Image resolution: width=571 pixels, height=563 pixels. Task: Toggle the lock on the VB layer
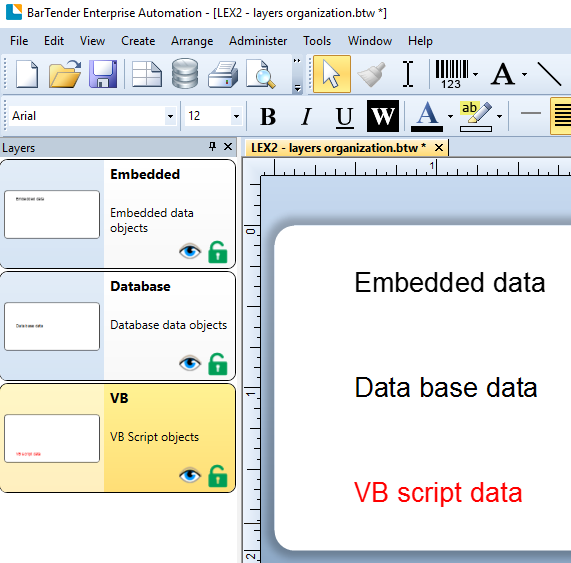(x=218, y=476)
